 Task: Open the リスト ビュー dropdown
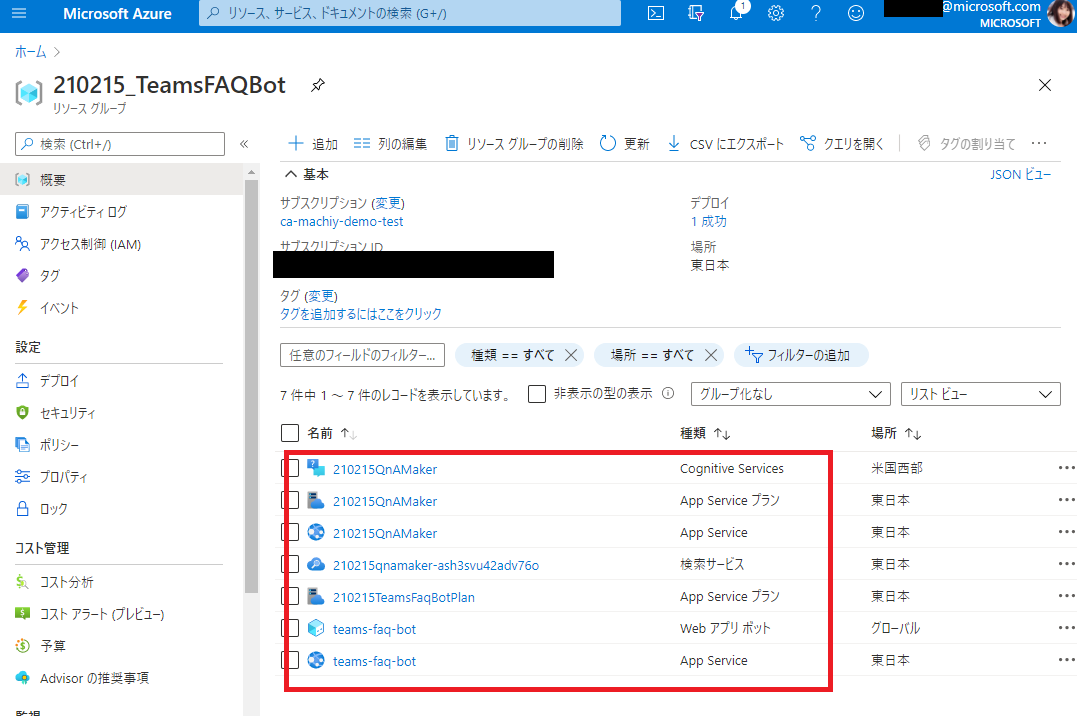(980, 393)
